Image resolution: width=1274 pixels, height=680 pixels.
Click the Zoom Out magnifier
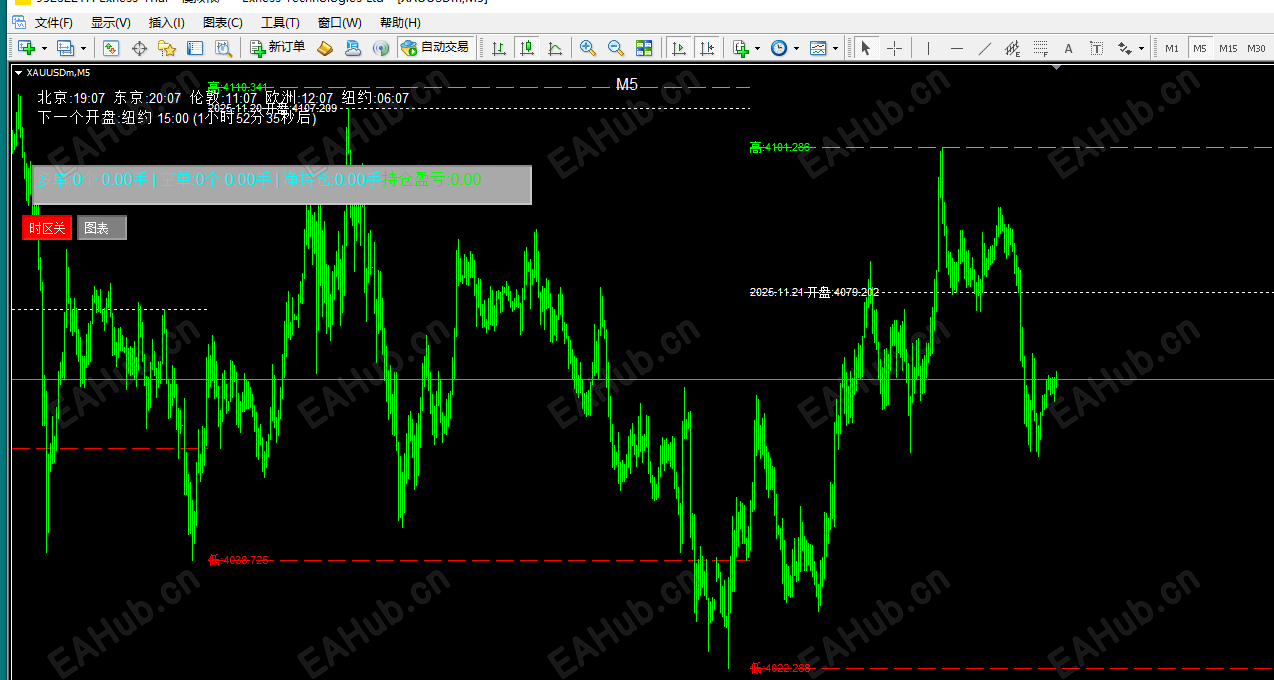pos(616,47)
